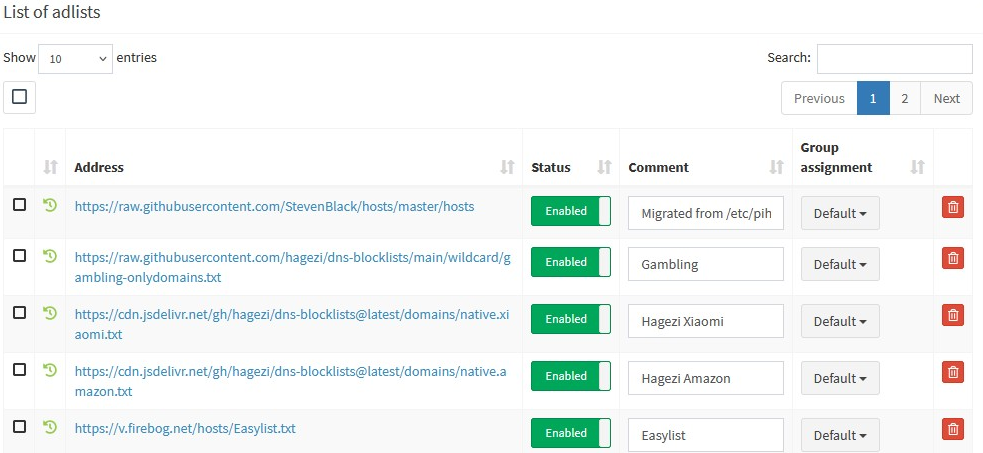Sort table by Address column arrows
The height and width of the screenshot is (453, 983).
pos(507,167)
